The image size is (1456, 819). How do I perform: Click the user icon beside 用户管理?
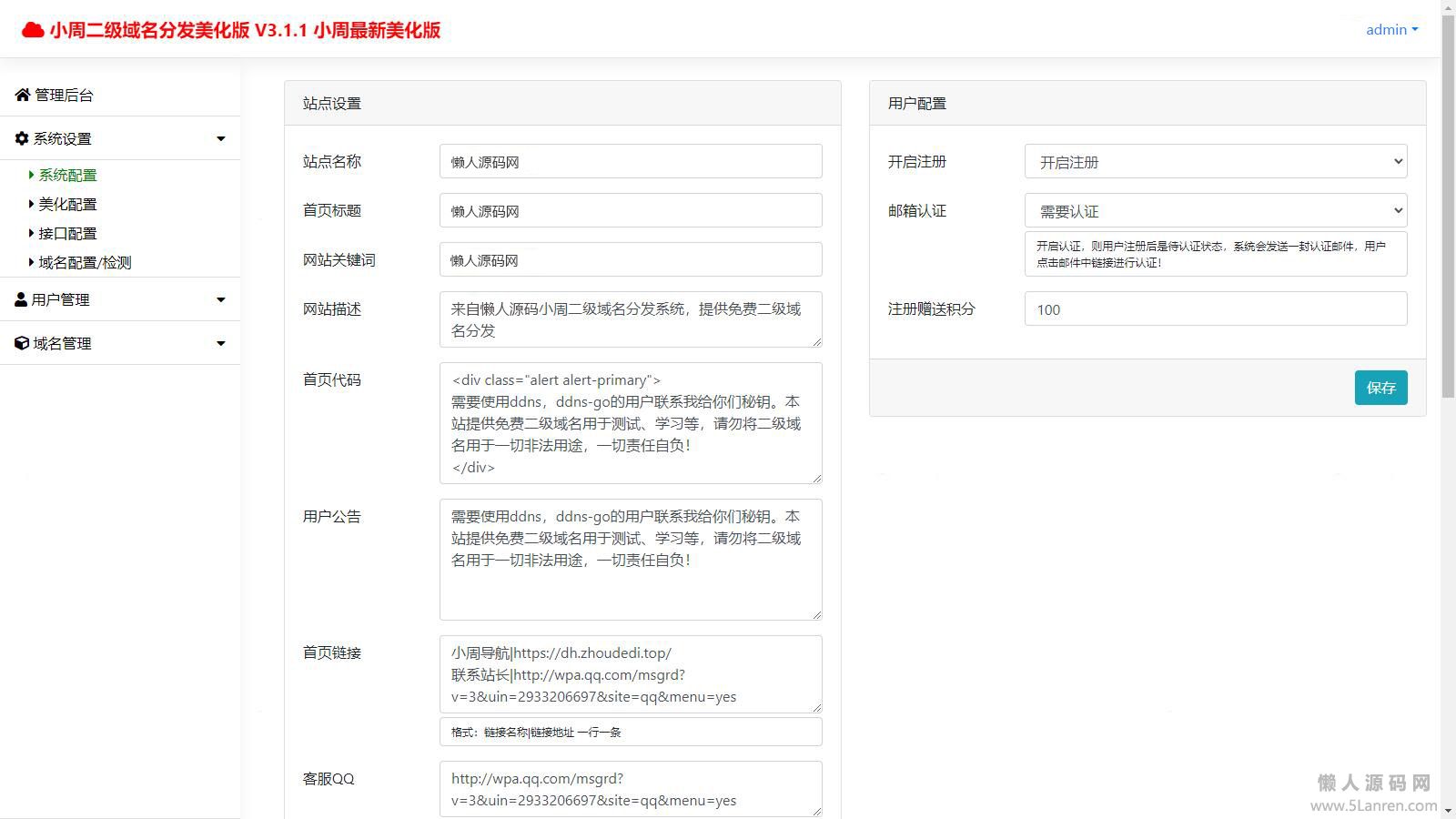click(x=21, y=299)
